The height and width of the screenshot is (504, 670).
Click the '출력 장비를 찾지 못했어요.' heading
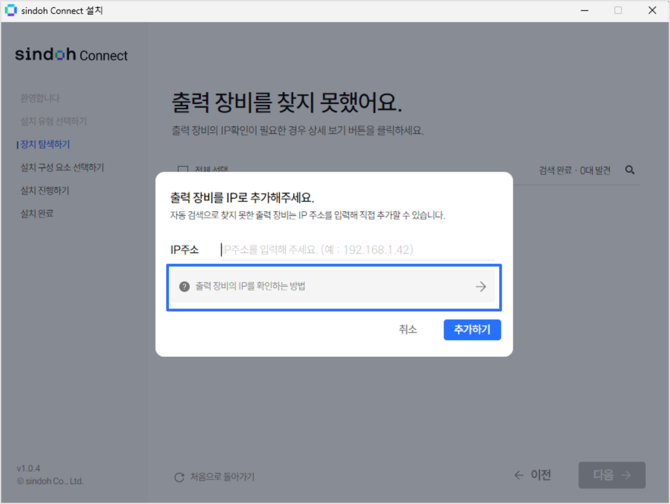click(287, 103)
